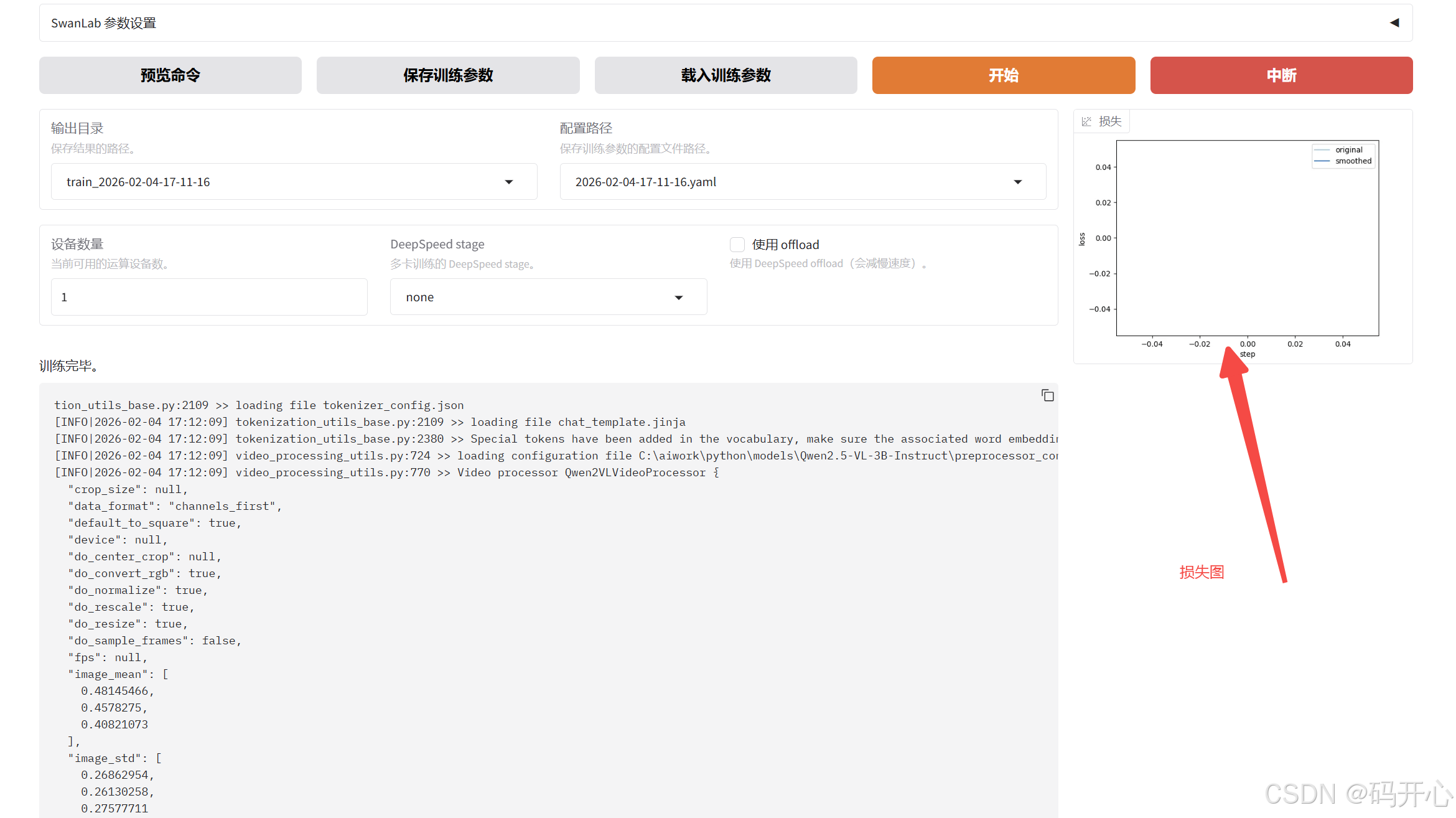
Task: Click the loss chart label icon
Action: tap(1086, 121)
